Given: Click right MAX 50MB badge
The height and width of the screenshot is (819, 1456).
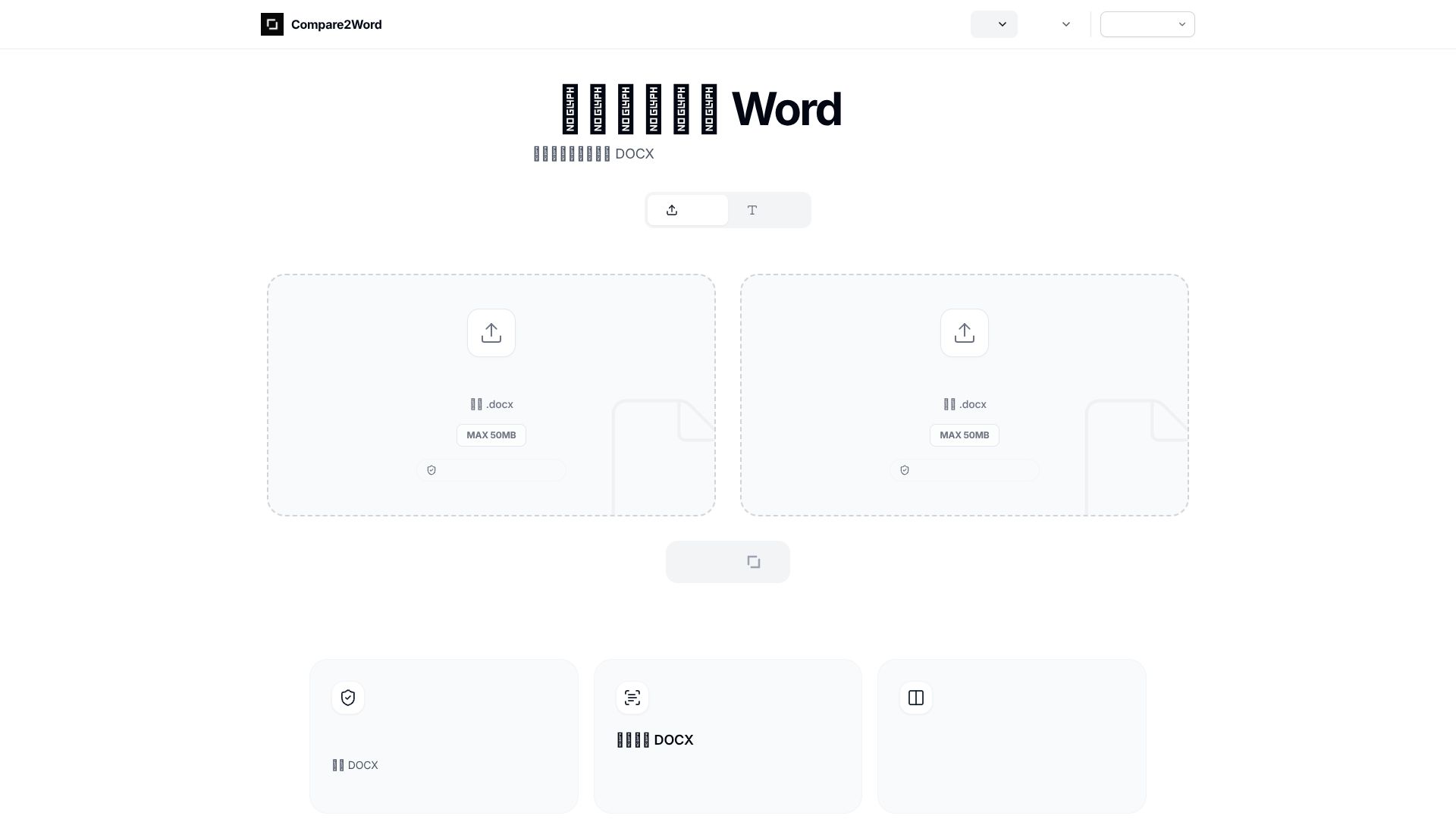Looking at the screenshot, I should [x=965, y=435].
